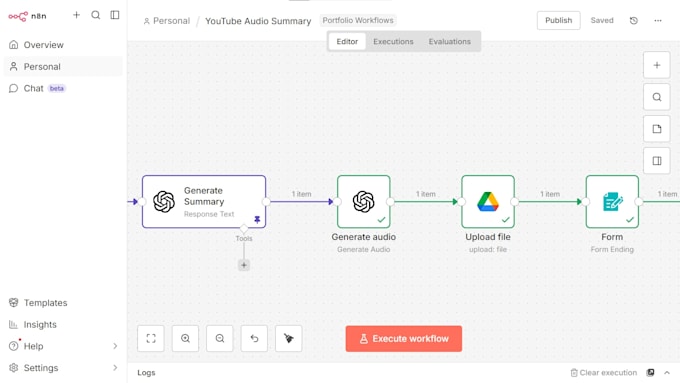Tidy up workflow with broom icon
The image size is (680, 383).
pos(288,338)
